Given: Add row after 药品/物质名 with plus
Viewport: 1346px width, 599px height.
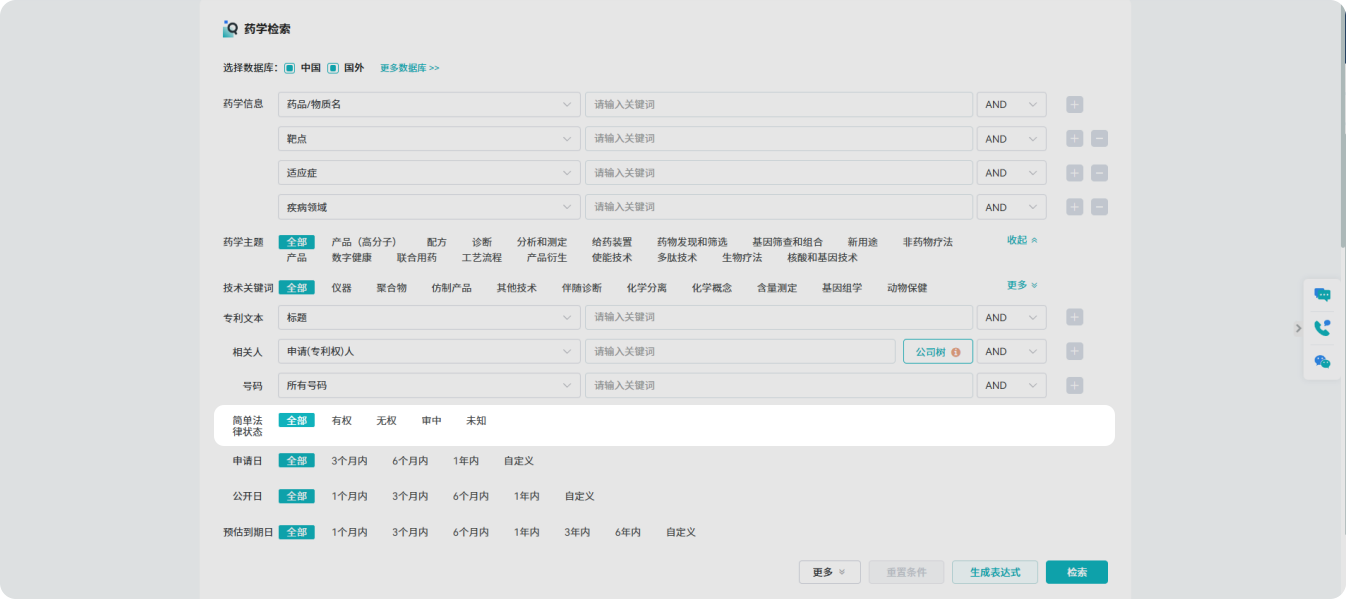Looking at the screenshot, I should click(1075, 105).
